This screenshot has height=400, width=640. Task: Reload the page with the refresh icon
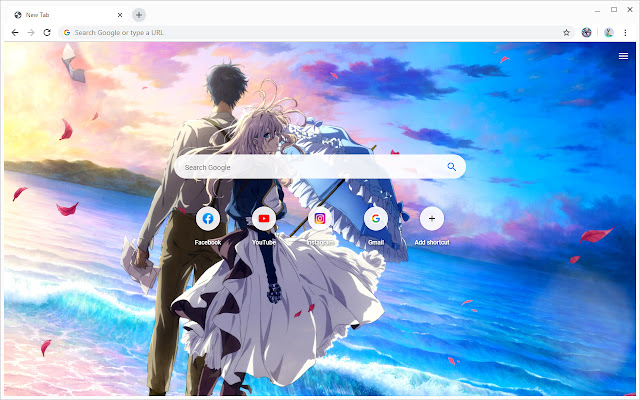point(47,33)
